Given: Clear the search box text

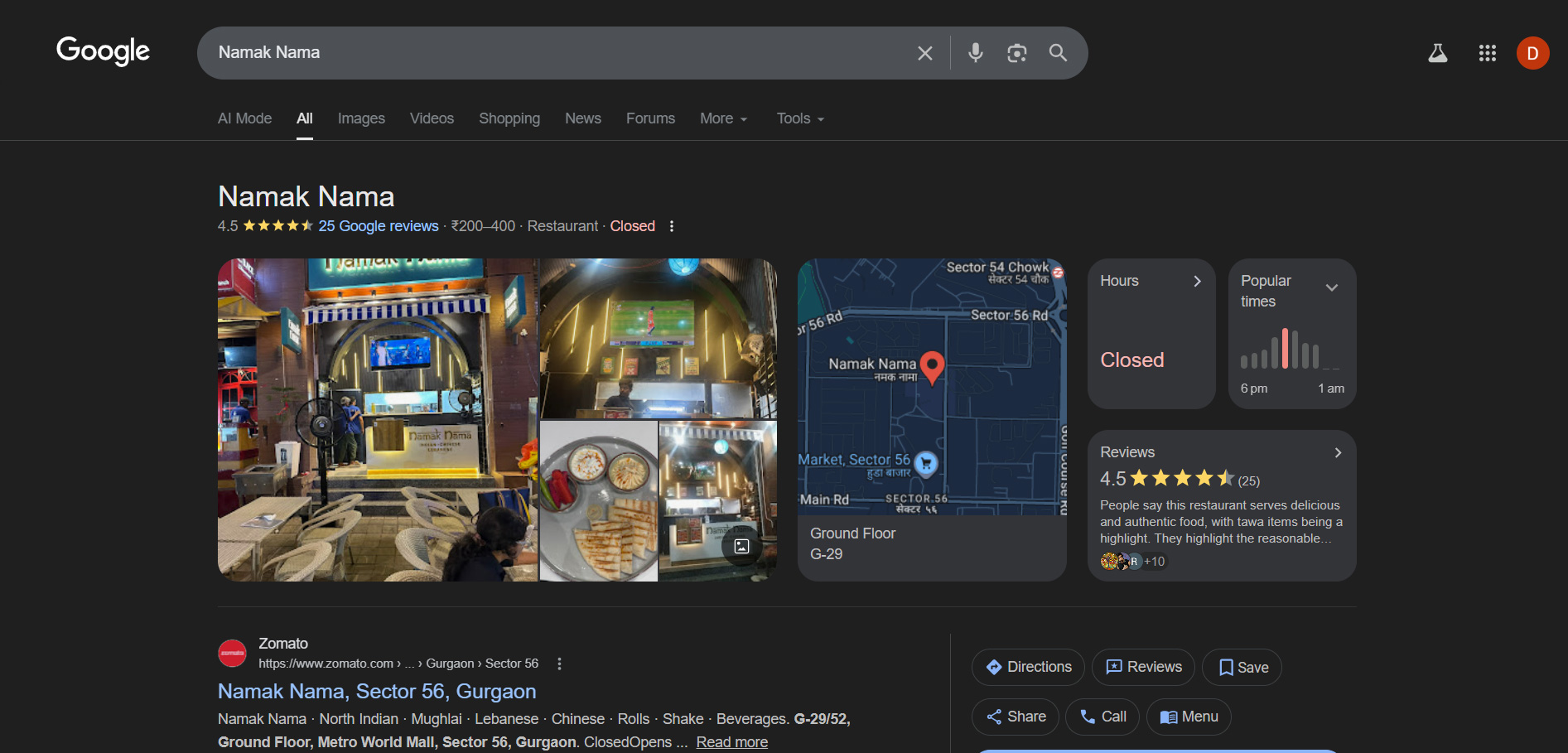Looking at the screenshot, I should click(924, 53).
